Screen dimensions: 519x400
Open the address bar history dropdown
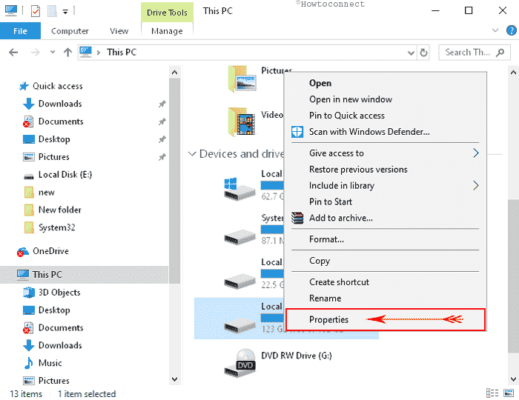click(x=411, y=53)
